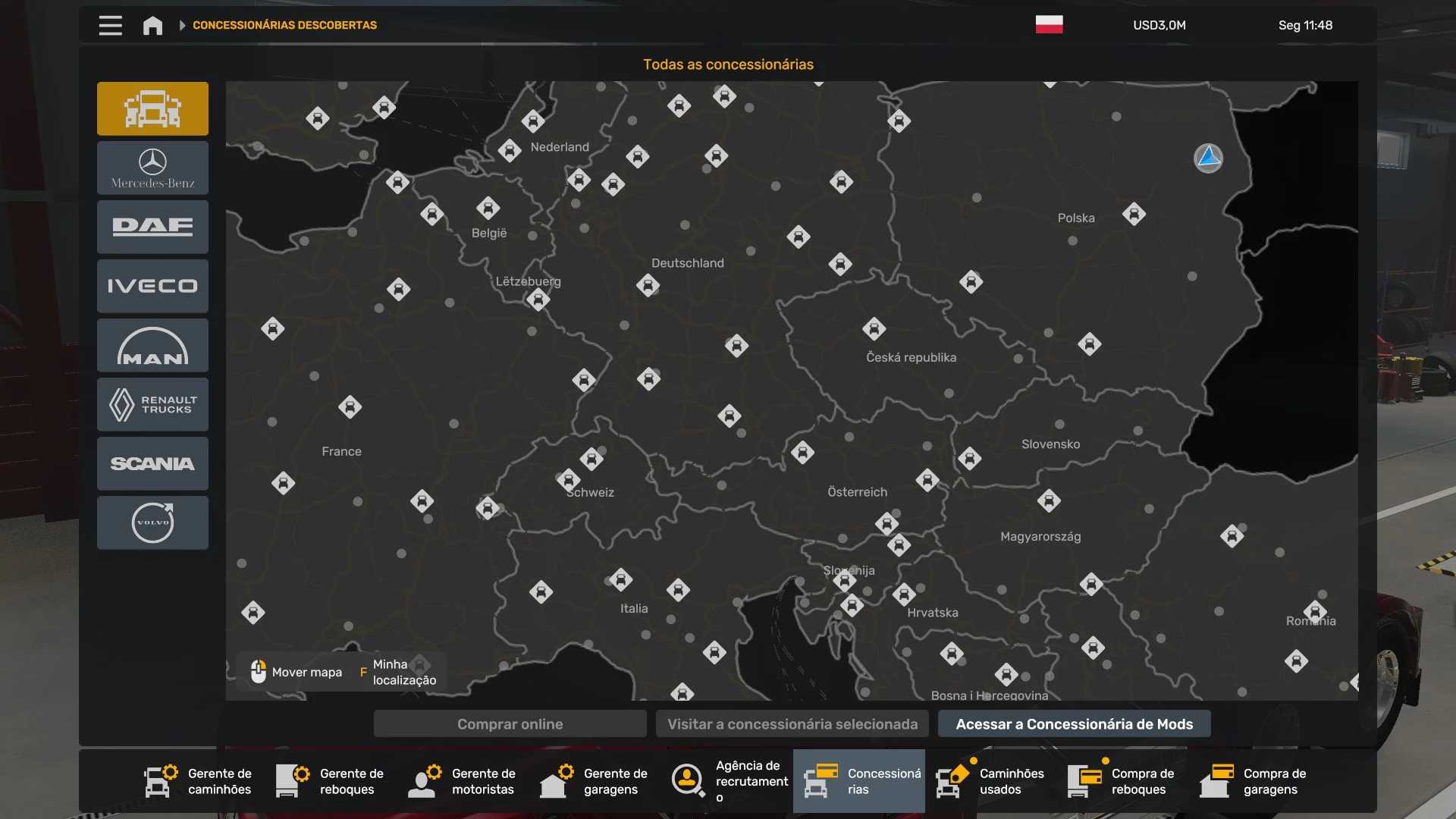
Task: Filter dealers by Renault Trucks brand
Action: 152,404
